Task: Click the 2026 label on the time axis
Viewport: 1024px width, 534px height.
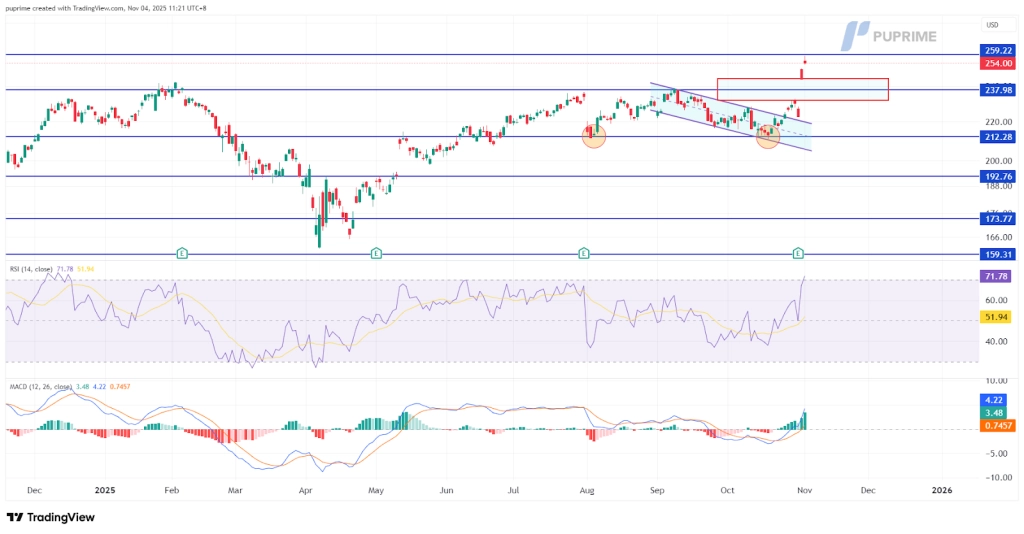Action: (x=941, y=490)
